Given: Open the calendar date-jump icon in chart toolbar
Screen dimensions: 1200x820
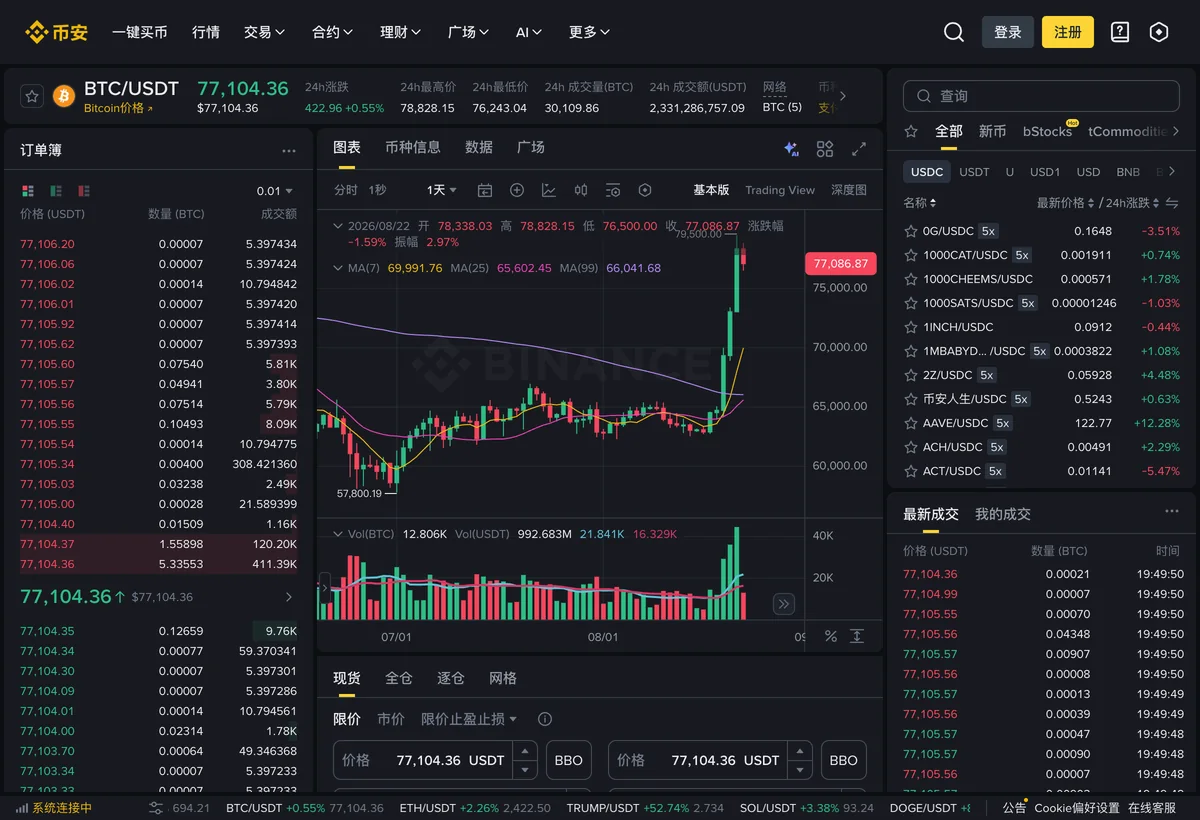Looking at the screenshot, I should point(485,190).
